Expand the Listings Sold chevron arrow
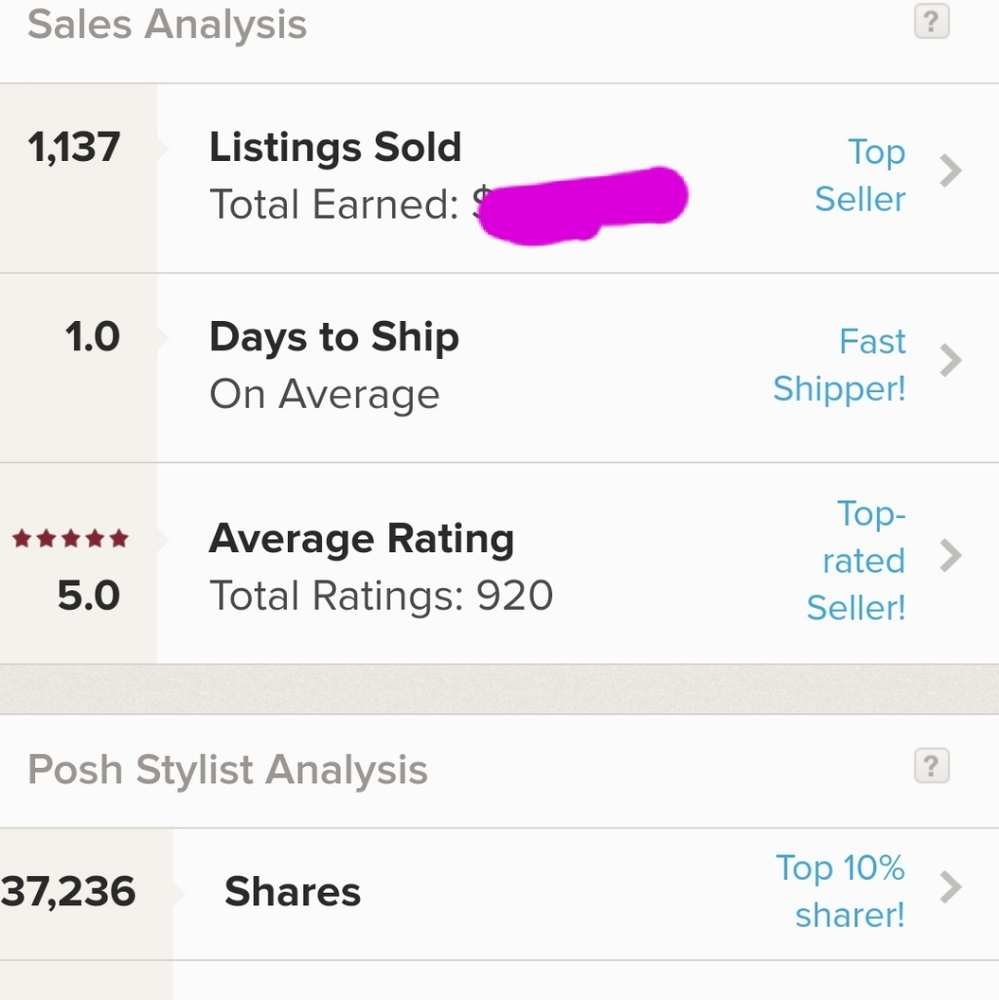The width and height of the screenshot is (999, 1000). click(x=951, y=172)
